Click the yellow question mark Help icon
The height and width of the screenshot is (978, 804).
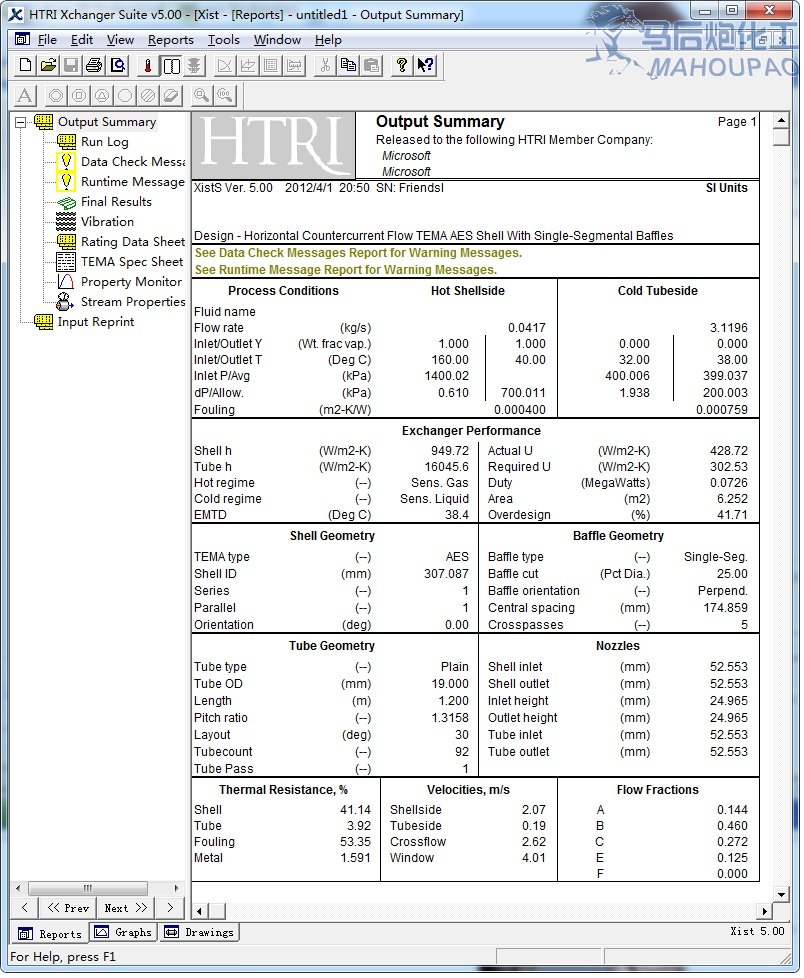[402, 65]
